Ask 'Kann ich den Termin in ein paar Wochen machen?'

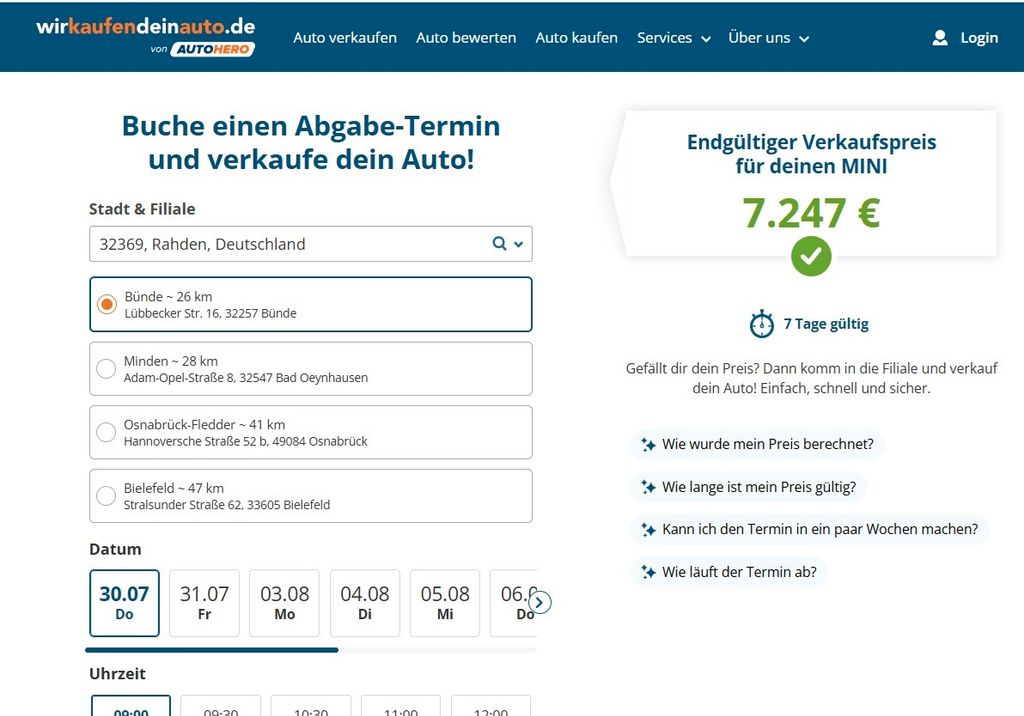point(809,529)
